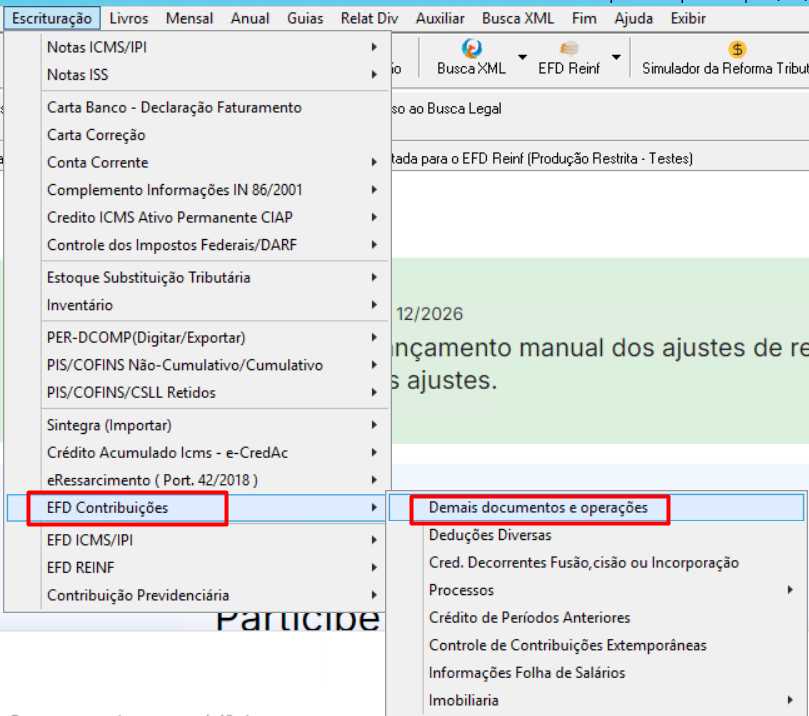This screenshot has width=809, height=716.
Task: Expand Sintegra (Importar) submenu
Action: pos(196,425)
